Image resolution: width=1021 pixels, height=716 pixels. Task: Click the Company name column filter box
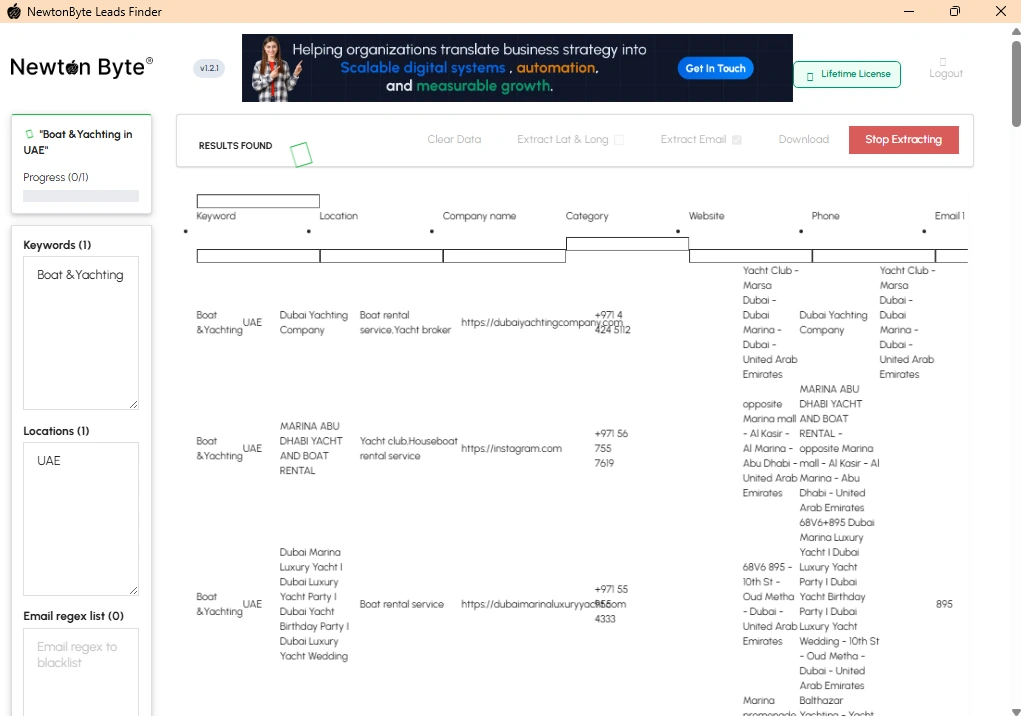(504, 256)
